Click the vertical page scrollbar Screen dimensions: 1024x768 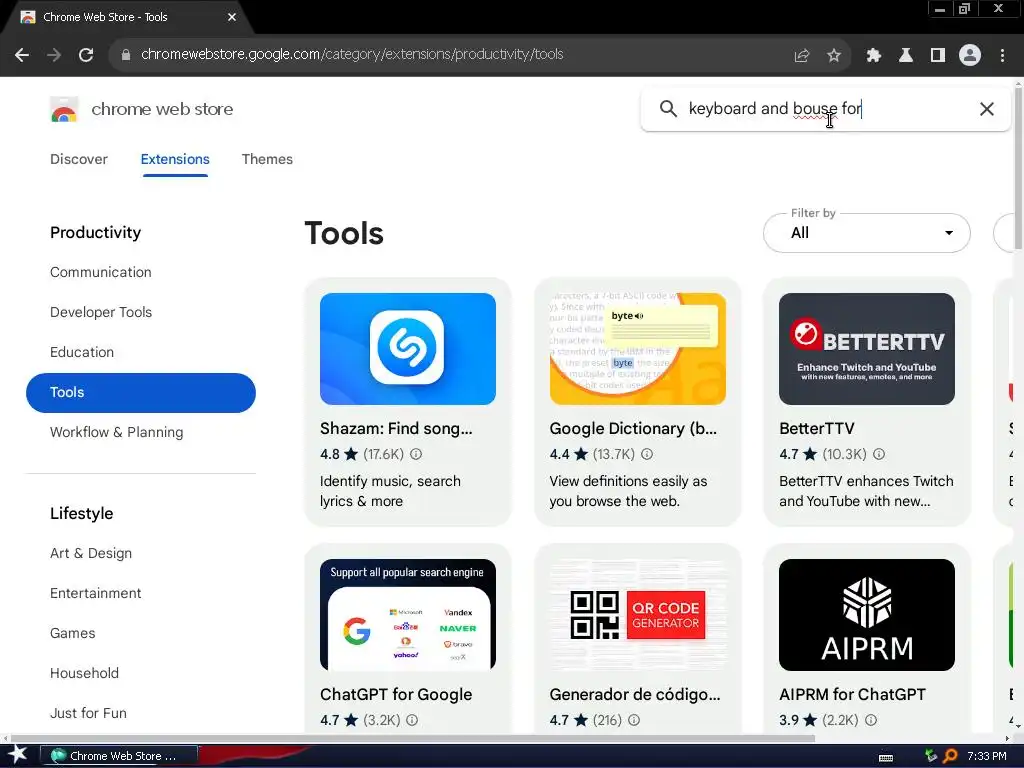click(1019, 167)
